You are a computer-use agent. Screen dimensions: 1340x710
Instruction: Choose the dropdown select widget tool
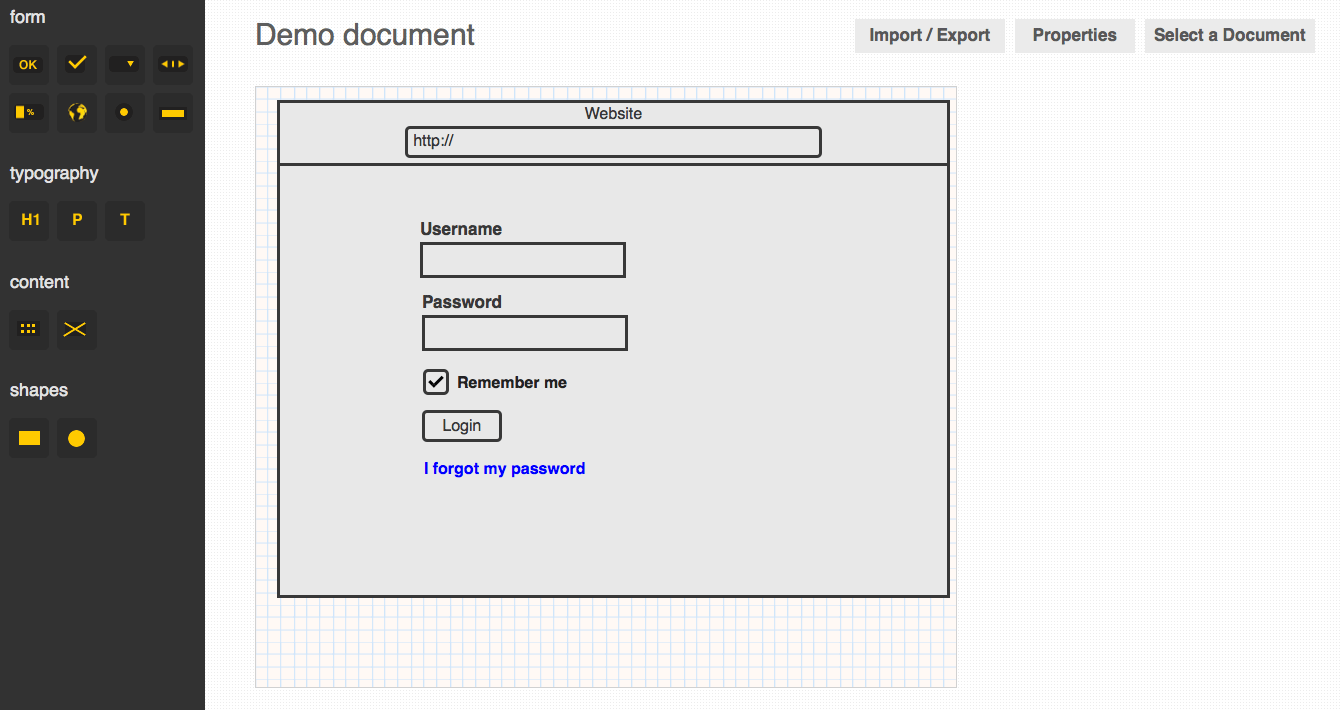[125, 65]
